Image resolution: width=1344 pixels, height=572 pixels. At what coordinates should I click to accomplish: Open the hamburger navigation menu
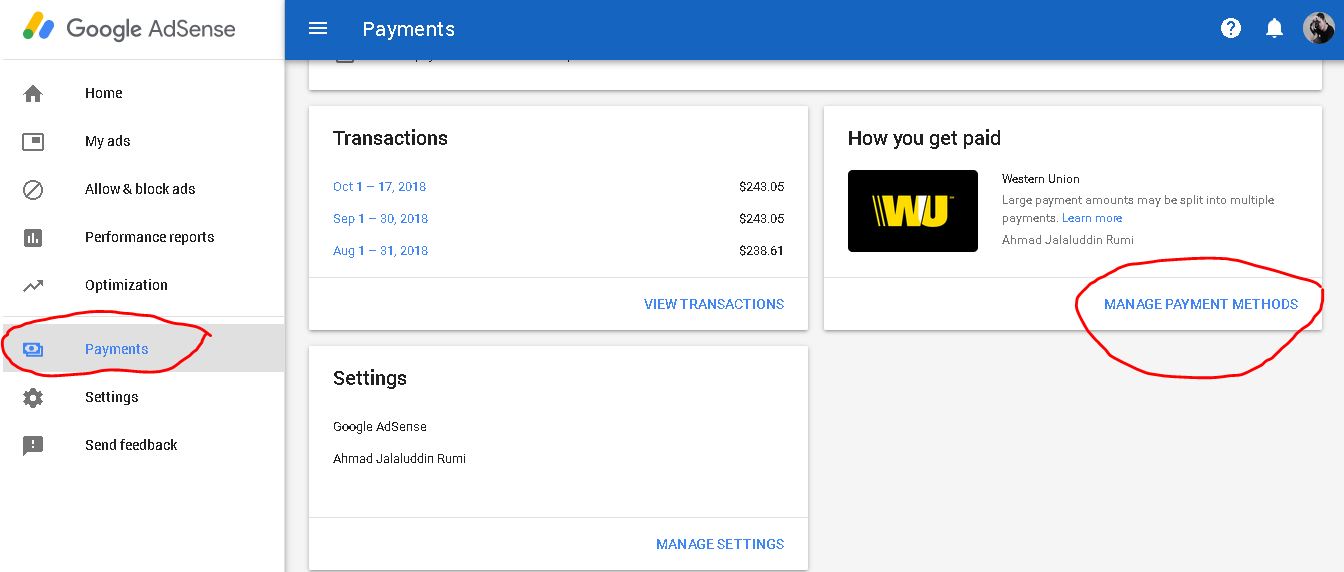[318, 29]
